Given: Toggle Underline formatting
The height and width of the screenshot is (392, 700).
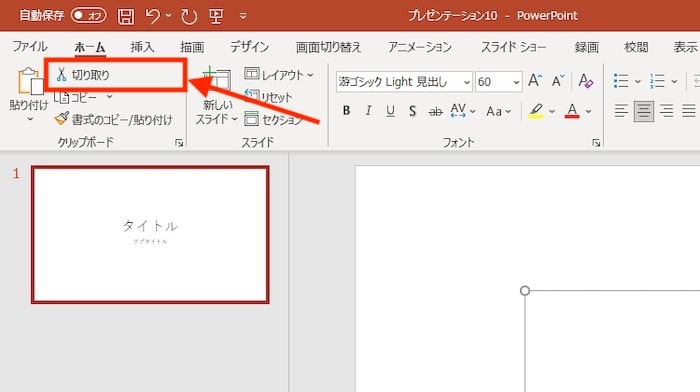Looking at the screenshot, I should tap(390, 111).
